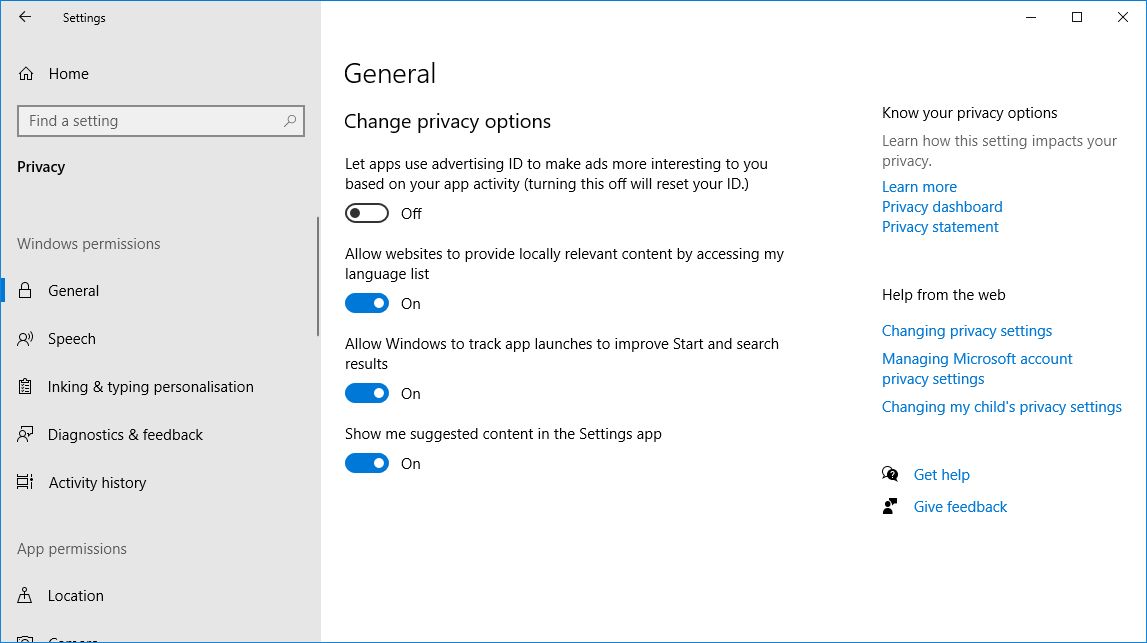Click the search magnifier icon
This screenshot has width=1147, height=643.
pyautogui.click(x=290, y=121)
